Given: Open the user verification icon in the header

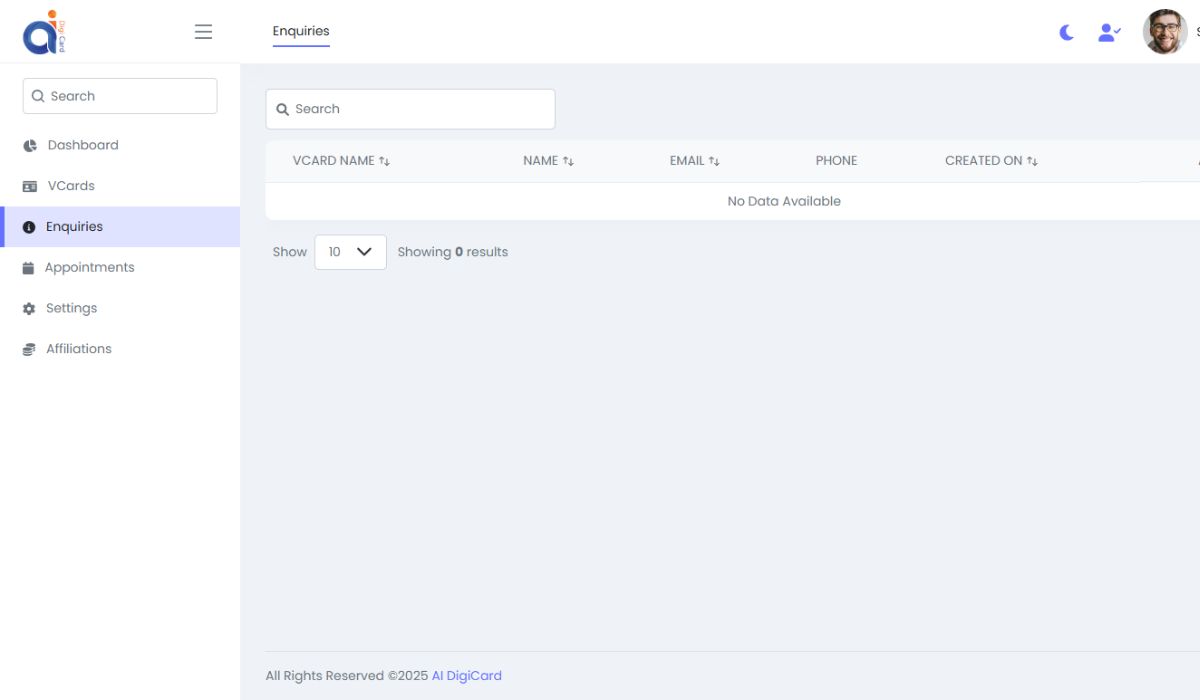Looking at the screenshot, I should pos(1109,32).
